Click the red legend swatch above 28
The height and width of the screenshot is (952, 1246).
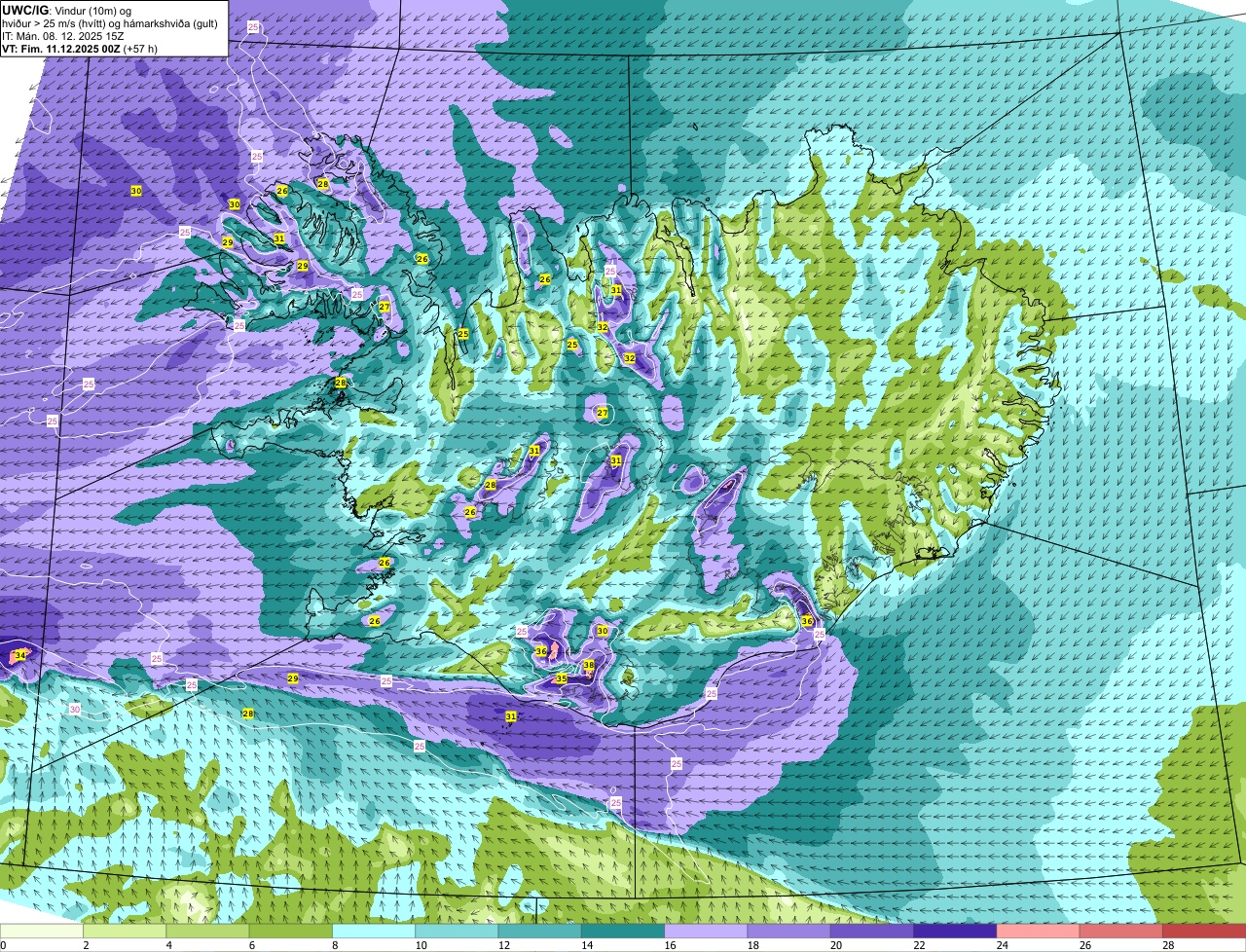pyautogui.click(x=1203, y=931)
